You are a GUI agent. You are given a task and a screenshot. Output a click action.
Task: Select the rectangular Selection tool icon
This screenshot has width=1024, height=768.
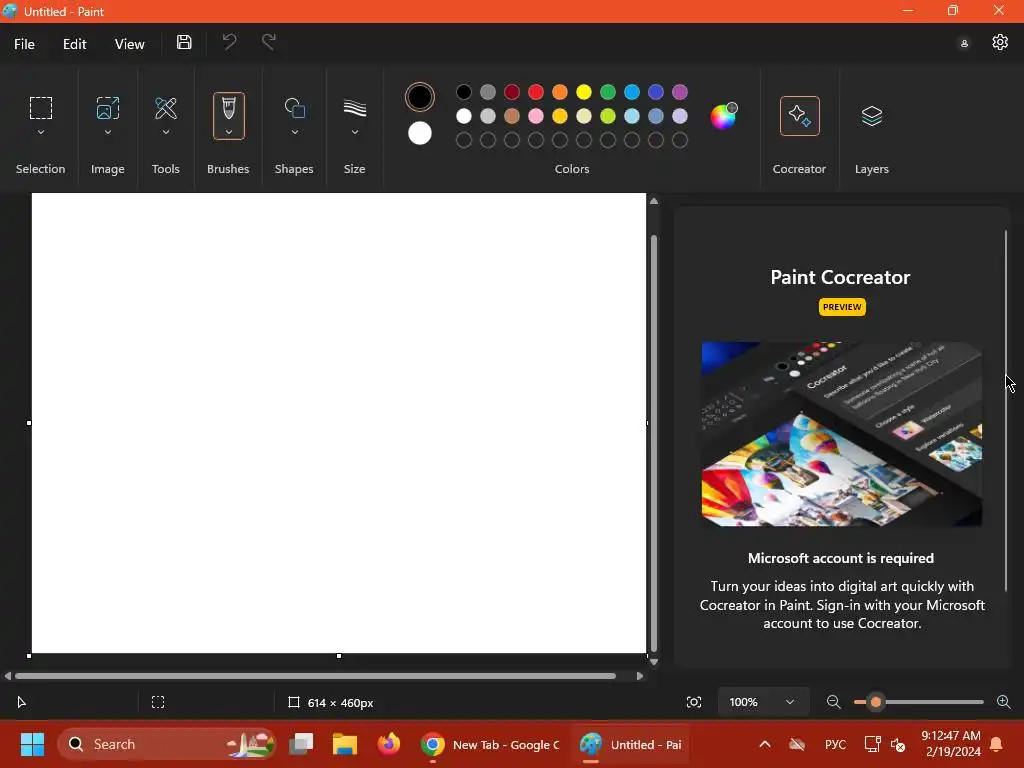click(x=40, y=108)
